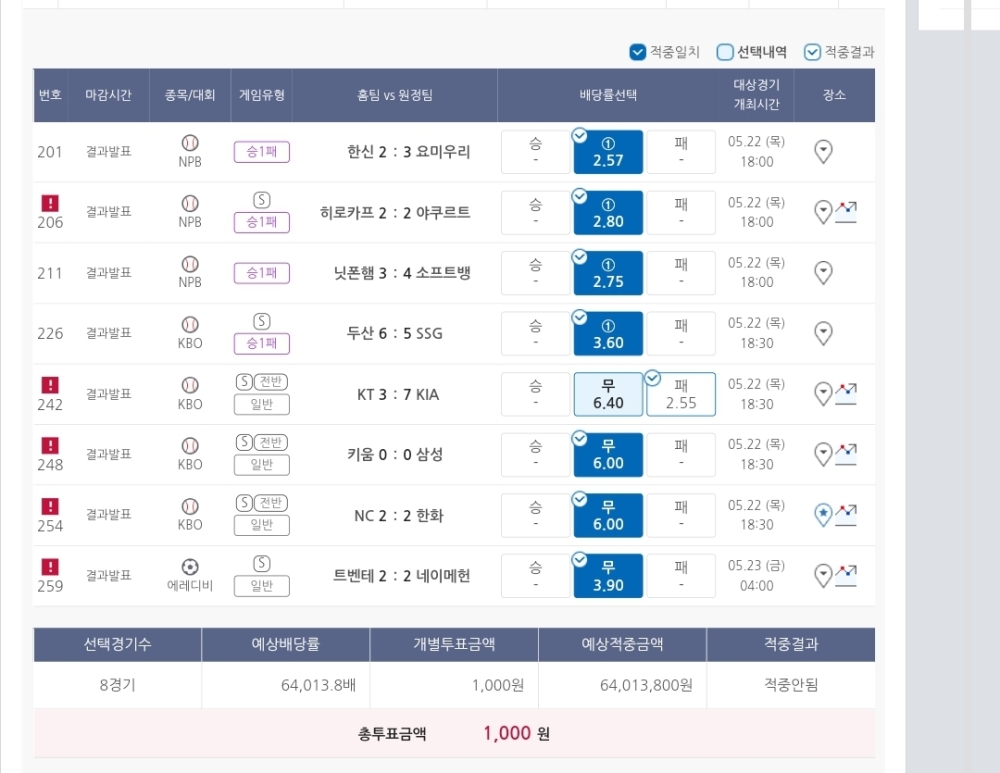1000x773 pixels.
Task: Click total stake amount 1,000 원
Action: 517,733
